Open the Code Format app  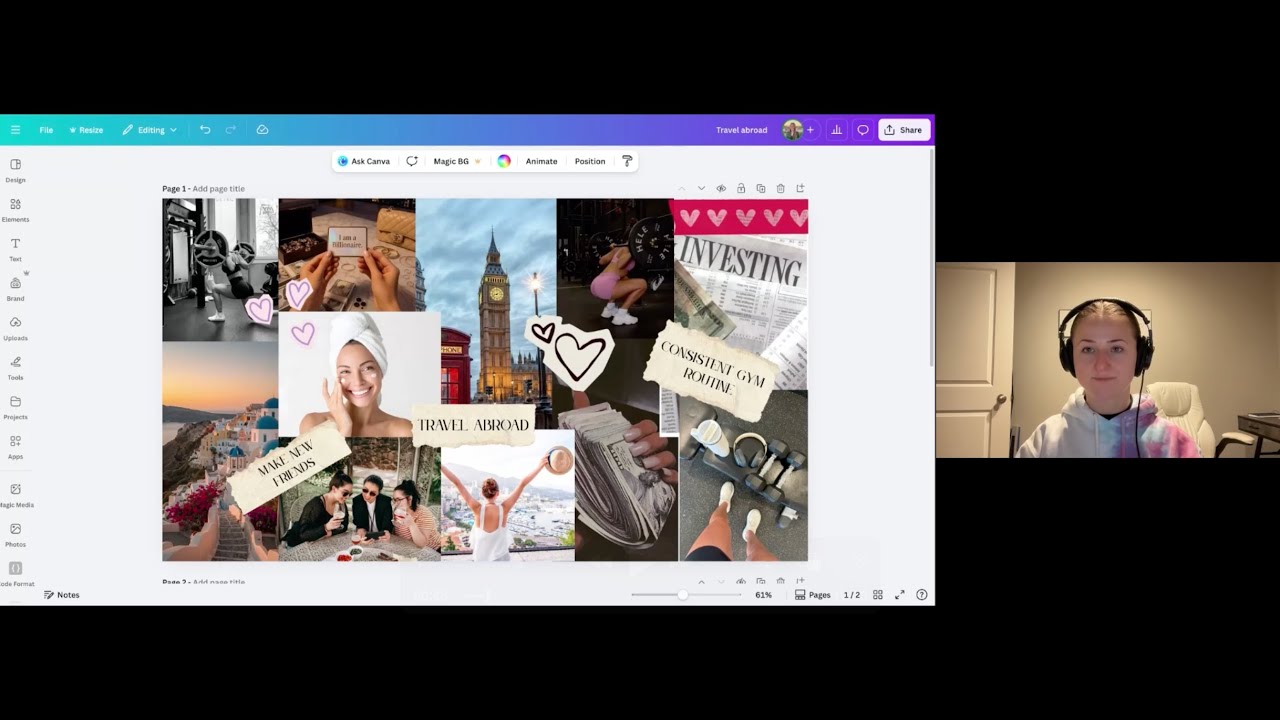tap(15, 574)
